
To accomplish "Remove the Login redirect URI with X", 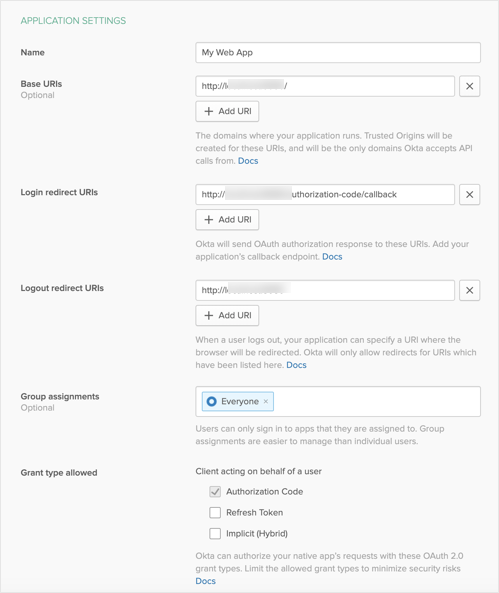I will [469, 194].
